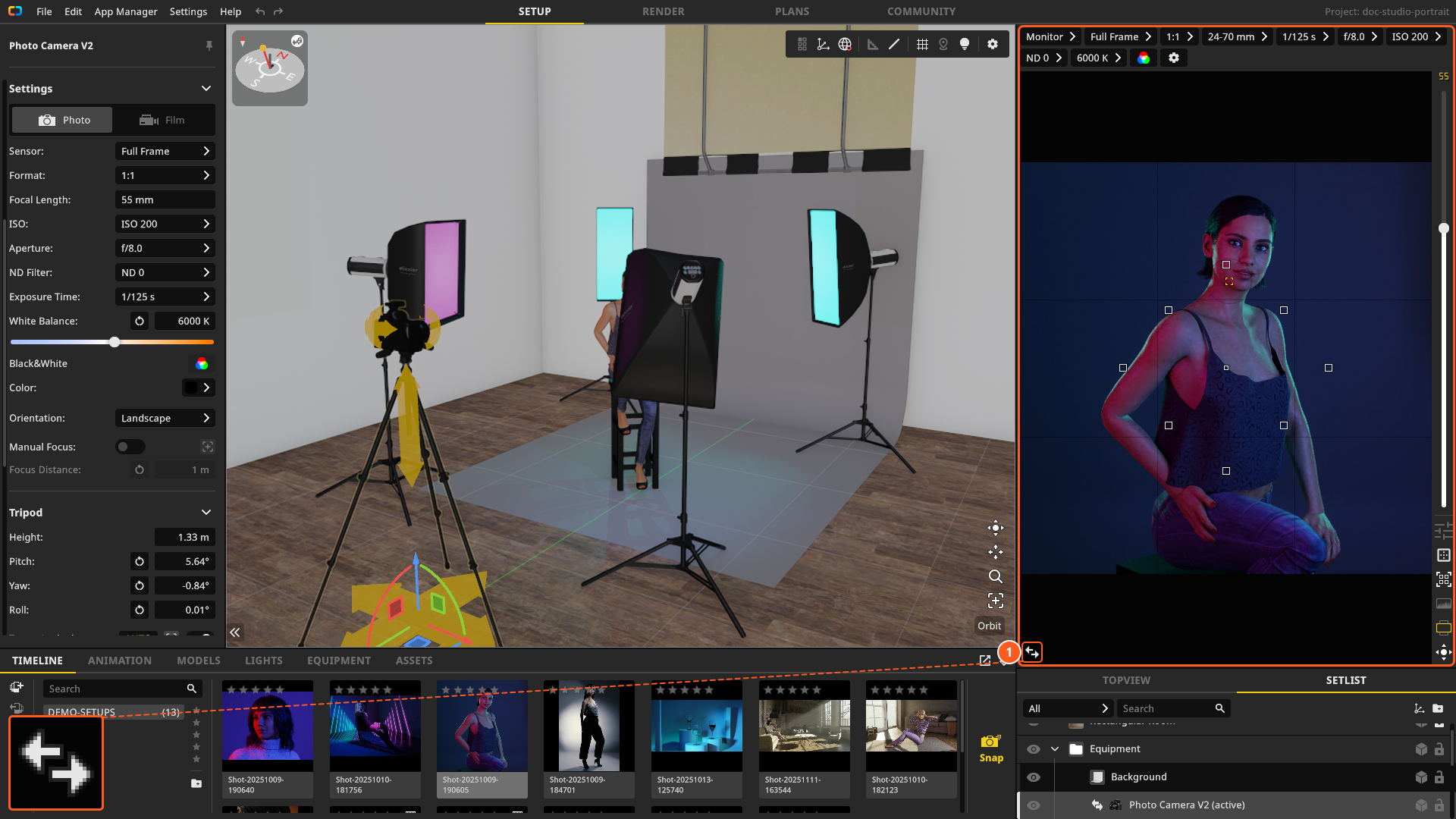This screenshot has width=1456, height=819.
Task: Toggle Background item visibility eye
Action: click(x=1034, y=777)
